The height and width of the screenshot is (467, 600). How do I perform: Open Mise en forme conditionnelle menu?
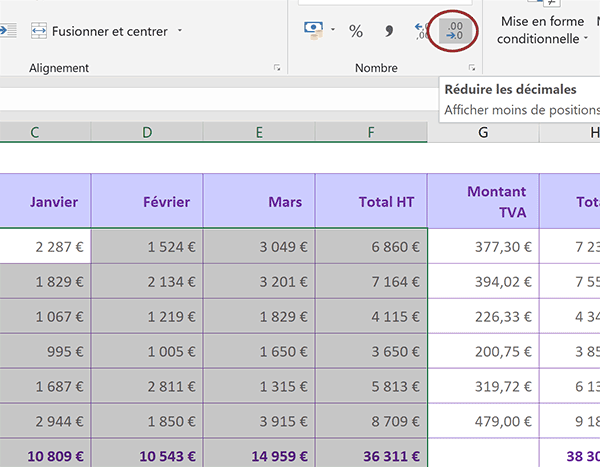[542, 30]
